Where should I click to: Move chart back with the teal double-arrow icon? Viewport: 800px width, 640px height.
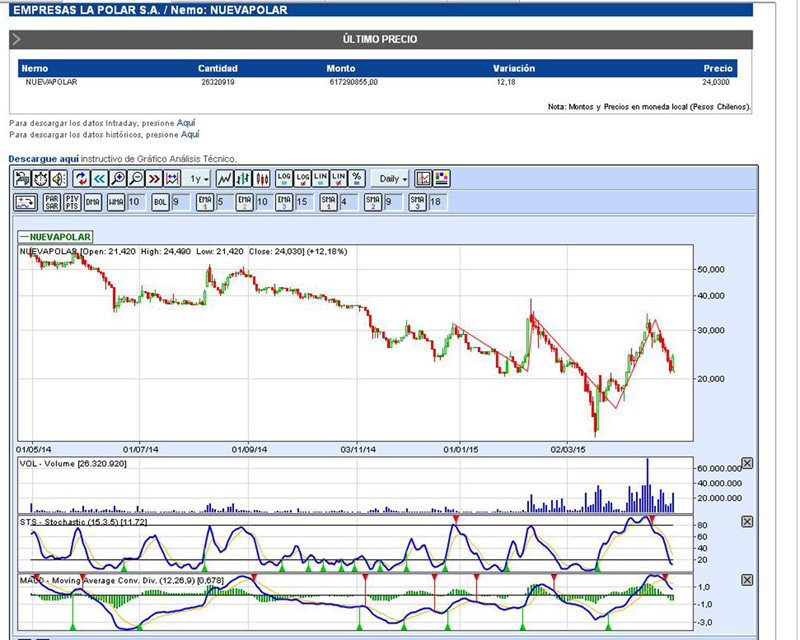99,179
